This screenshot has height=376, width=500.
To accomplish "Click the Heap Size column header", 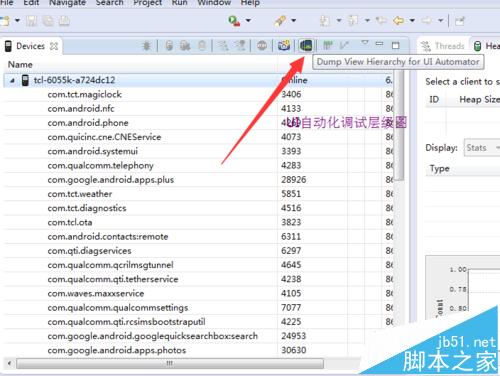I will coord(479,99).
